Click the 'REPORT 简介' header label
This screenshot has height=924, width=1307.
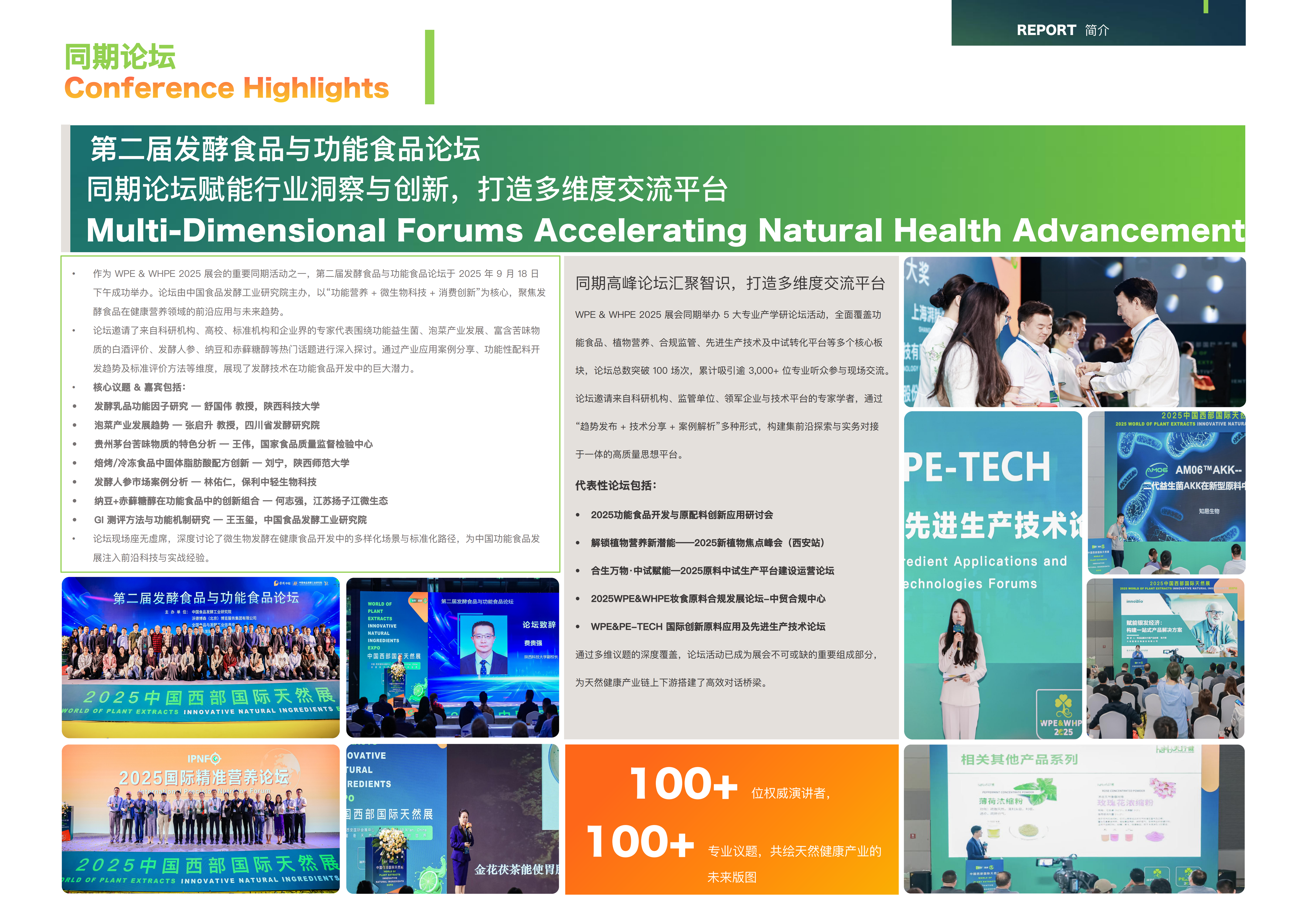tap(1062, 30)
